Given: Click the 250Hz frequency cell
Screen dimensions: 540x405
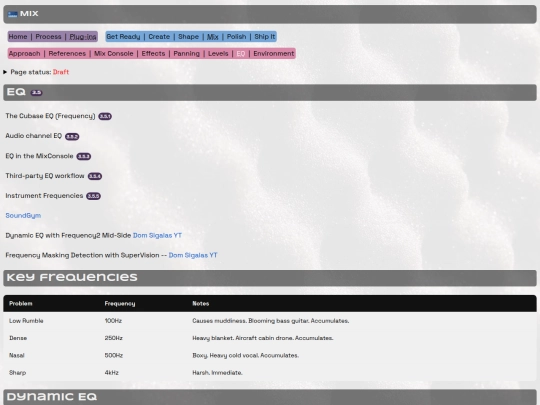Looking at the screenshot, I should tap(114, 338).
